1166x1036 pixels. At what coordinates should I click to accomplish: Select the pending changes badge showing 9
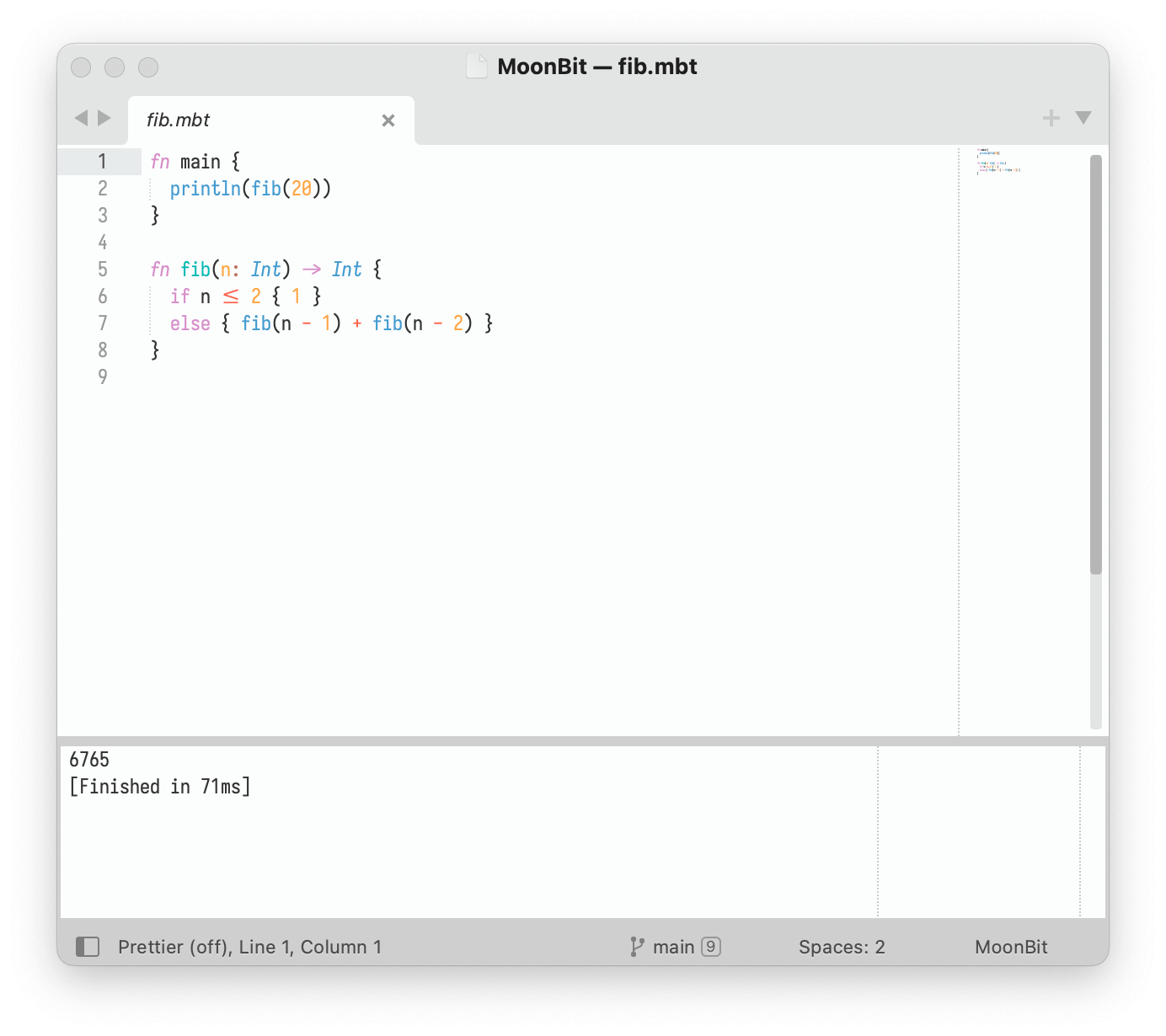713,947
